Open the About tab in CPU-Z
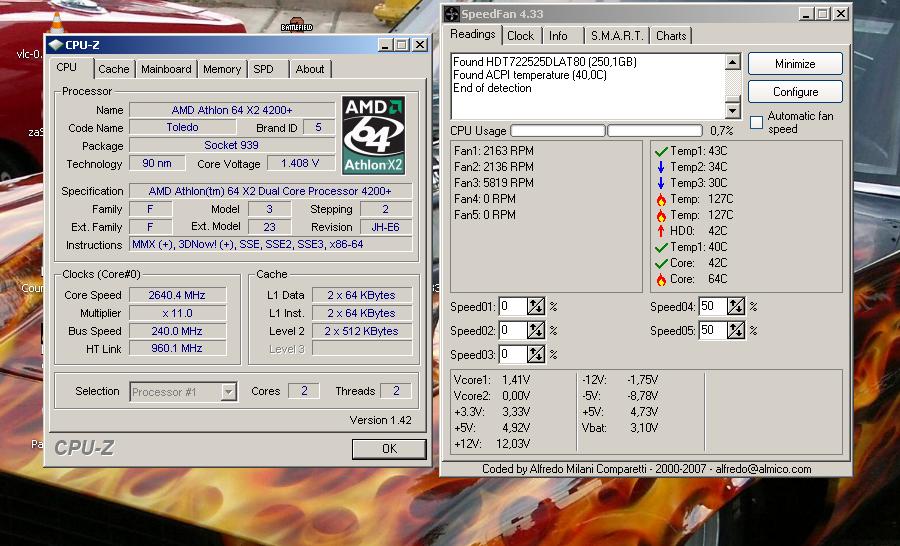 pyautogui.click(x=310, y=69)
